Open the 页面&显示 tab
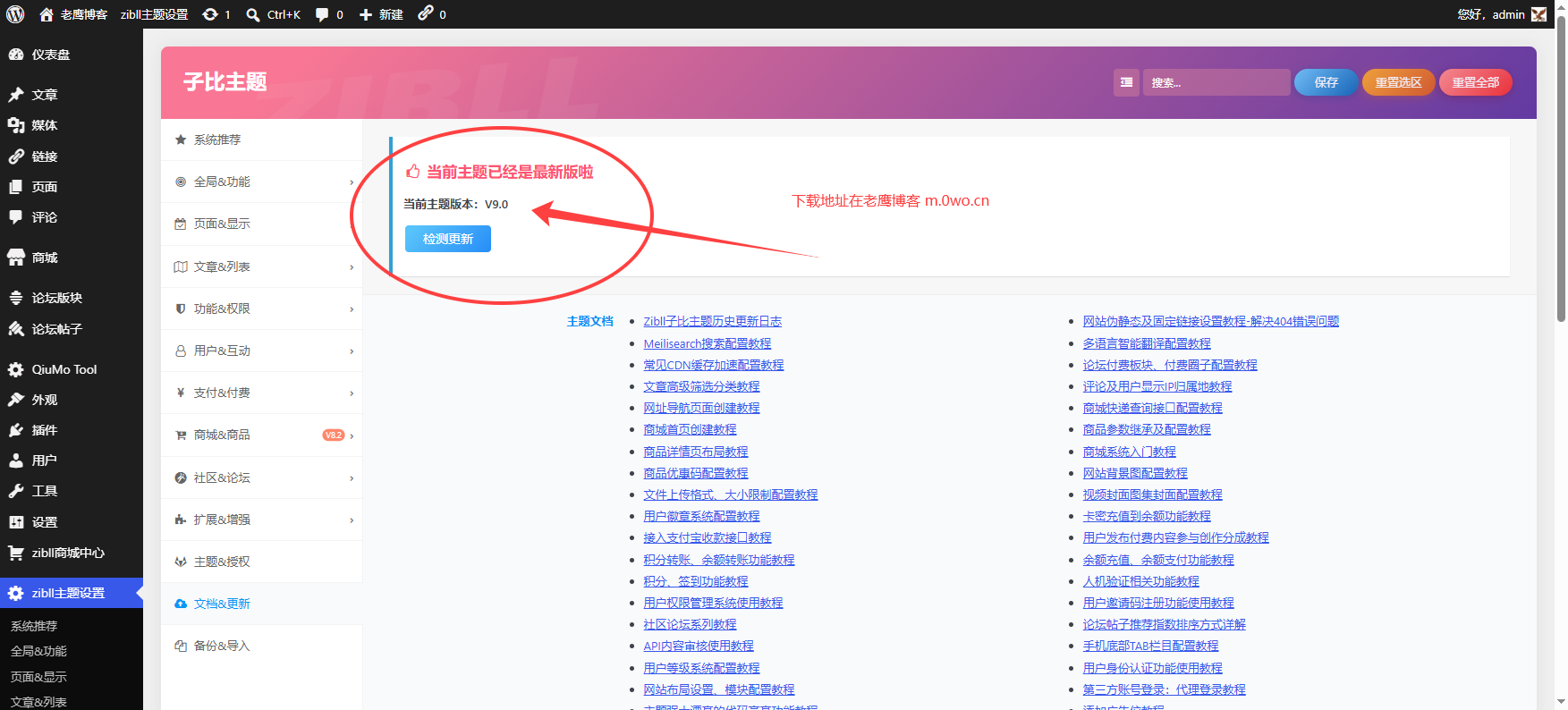The width and height of the screenshot is (1568, 710). pyautogui.click(x=261, y=224)
